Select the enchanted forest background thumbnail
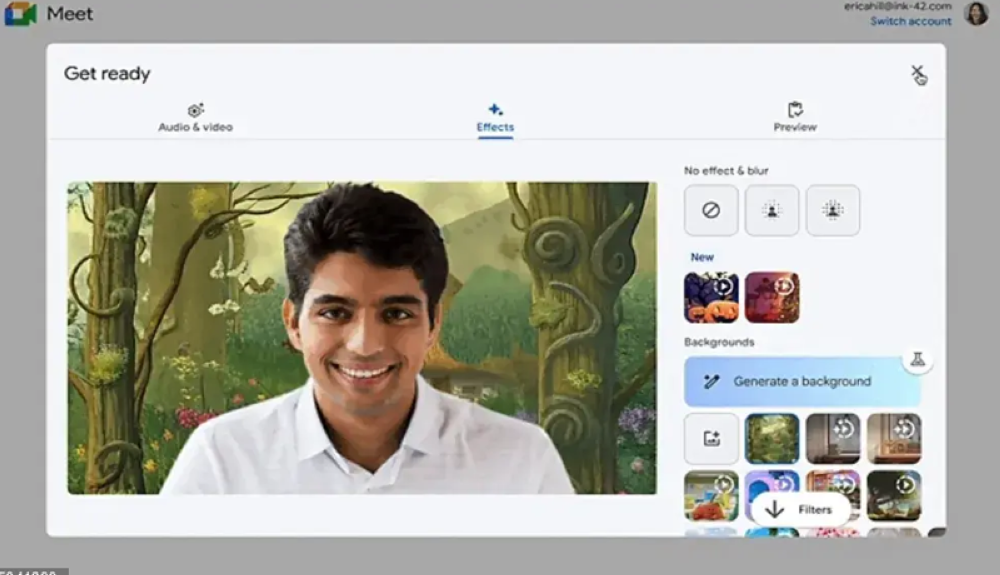 tap(772, 438)
